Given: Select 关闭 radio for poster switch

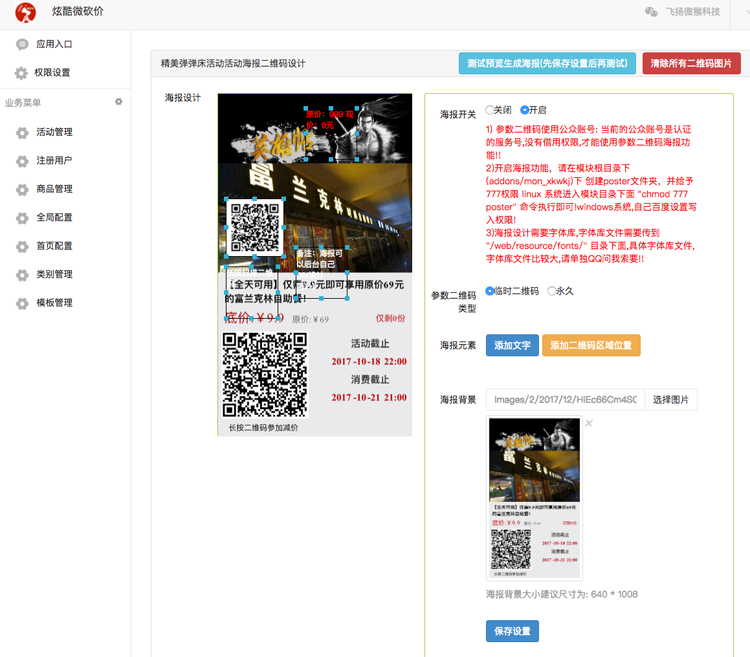Looking at the screenshot, I should point(489,110).
